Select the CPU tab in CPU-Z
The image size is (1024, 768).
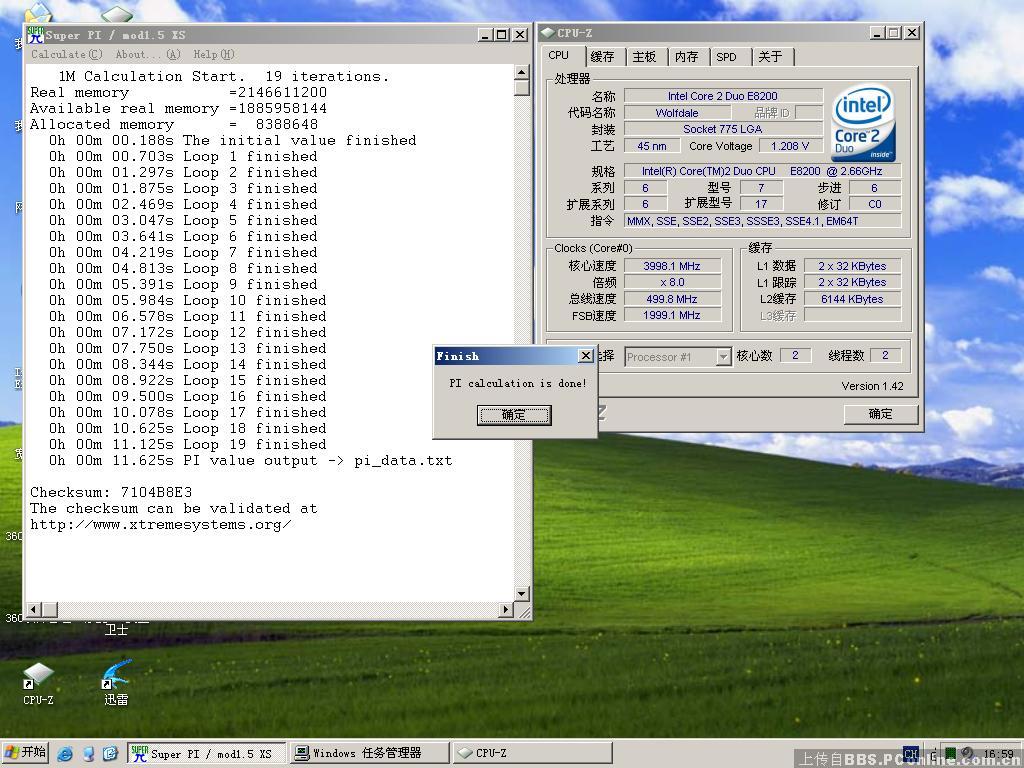pos(559,56)
